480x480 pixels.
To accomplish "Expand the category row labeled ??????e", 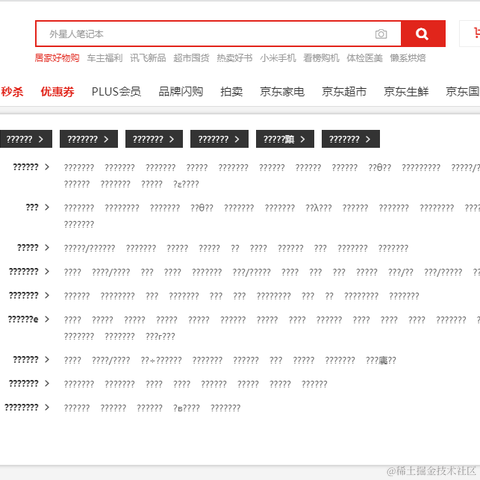I will click(28, 320).
